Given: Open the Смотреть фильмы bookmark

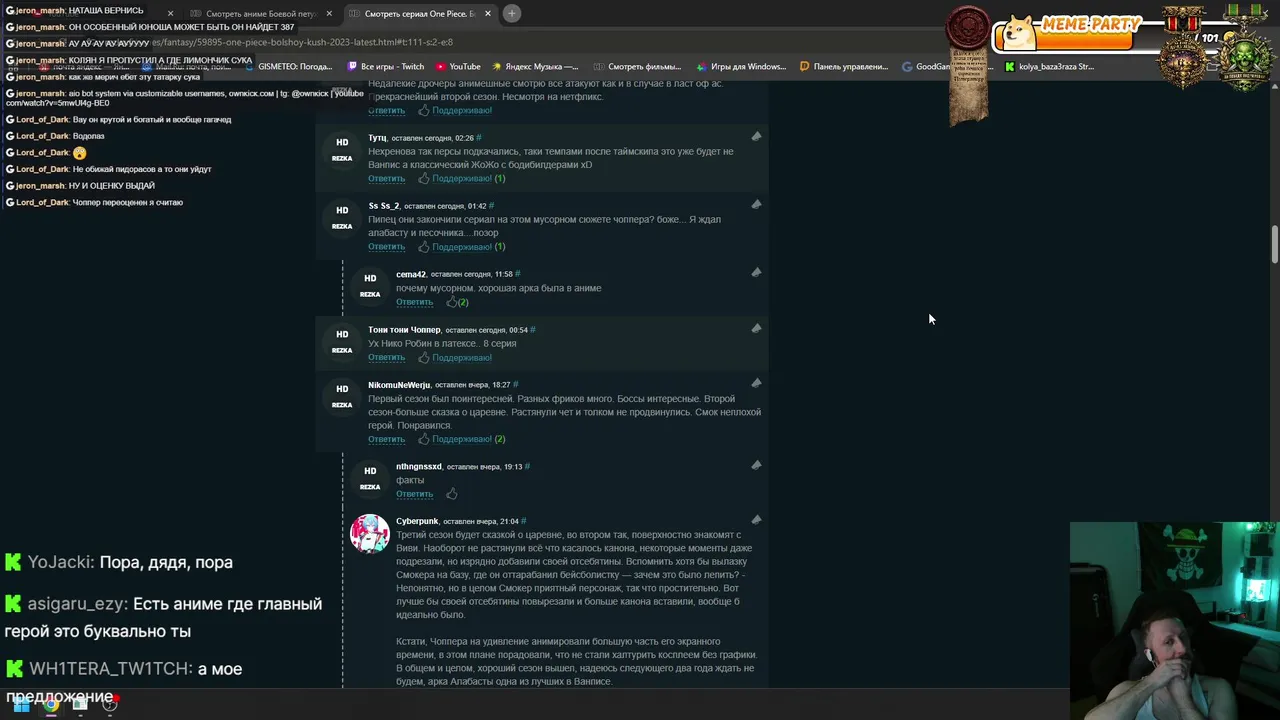Looking at the screenshot, I should coord(637,67).
